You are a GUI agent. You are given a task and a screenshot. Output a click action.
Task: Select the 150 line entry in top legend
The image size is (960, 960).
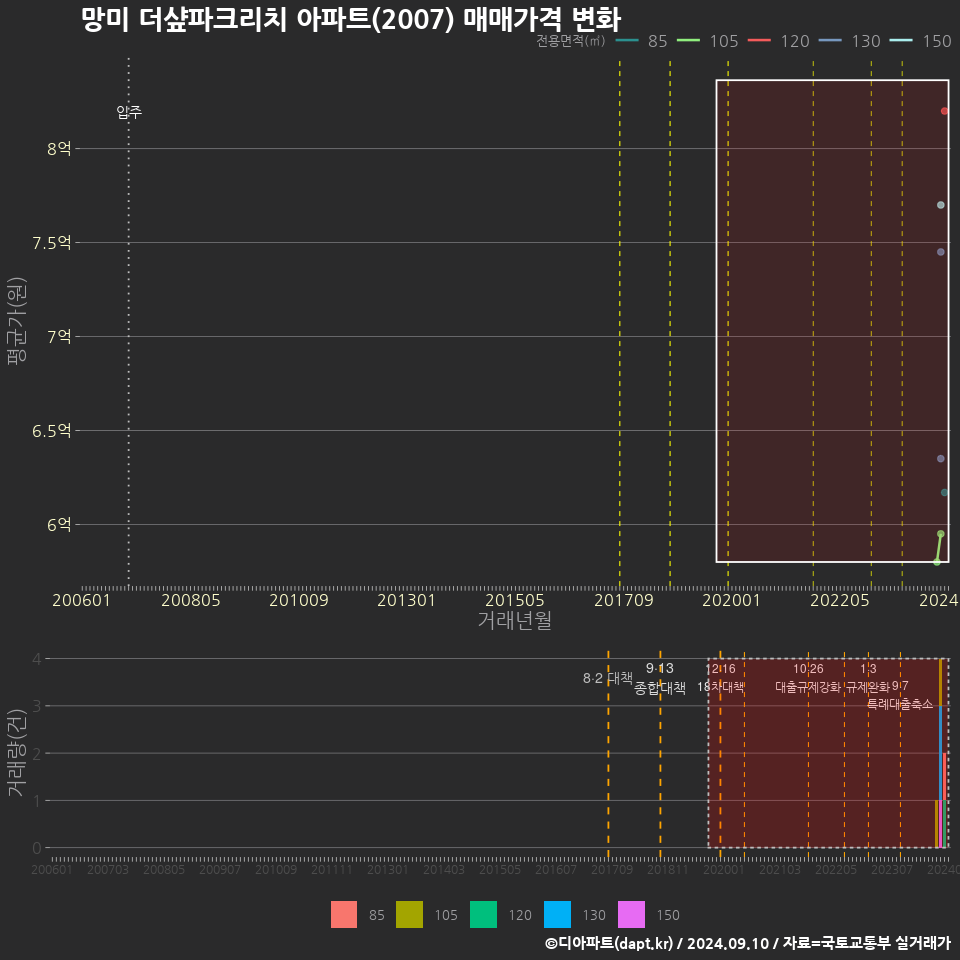tap(920, 41)
